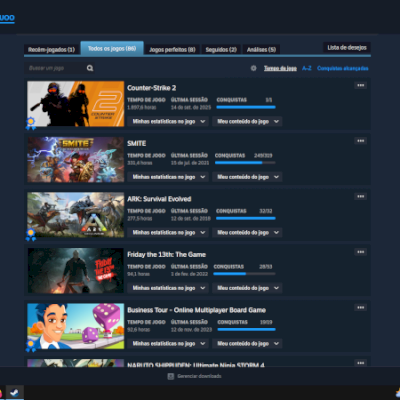Sort games by Tempo de jogo
Viewport: 400px width, 400px height.
click(280, 68)
